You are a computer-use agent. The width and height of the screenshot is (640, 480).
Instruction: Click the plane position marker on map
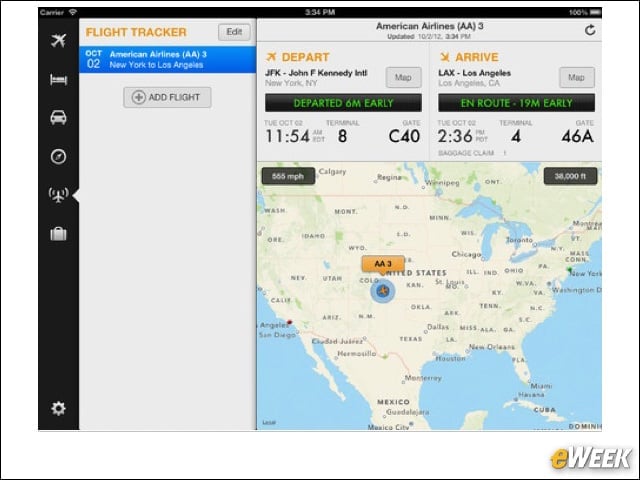(x=382, y=291)
